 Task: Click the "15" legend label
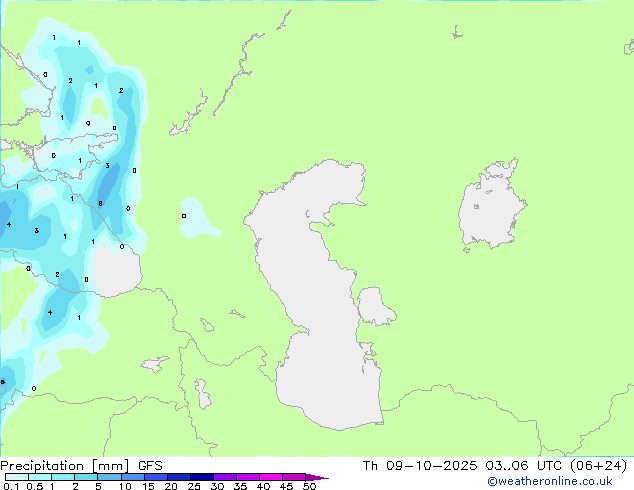click(148, 486)
